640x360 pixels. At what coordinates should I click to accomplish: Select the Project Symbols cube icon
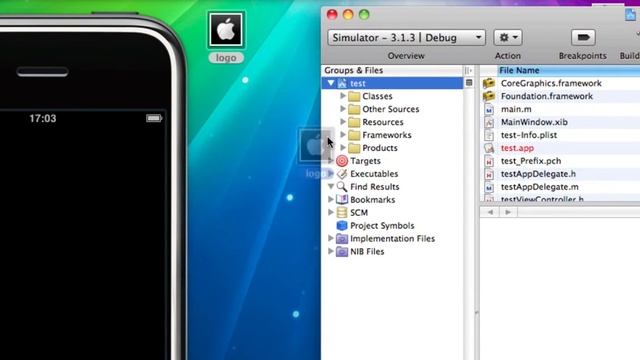coord(342,226)
